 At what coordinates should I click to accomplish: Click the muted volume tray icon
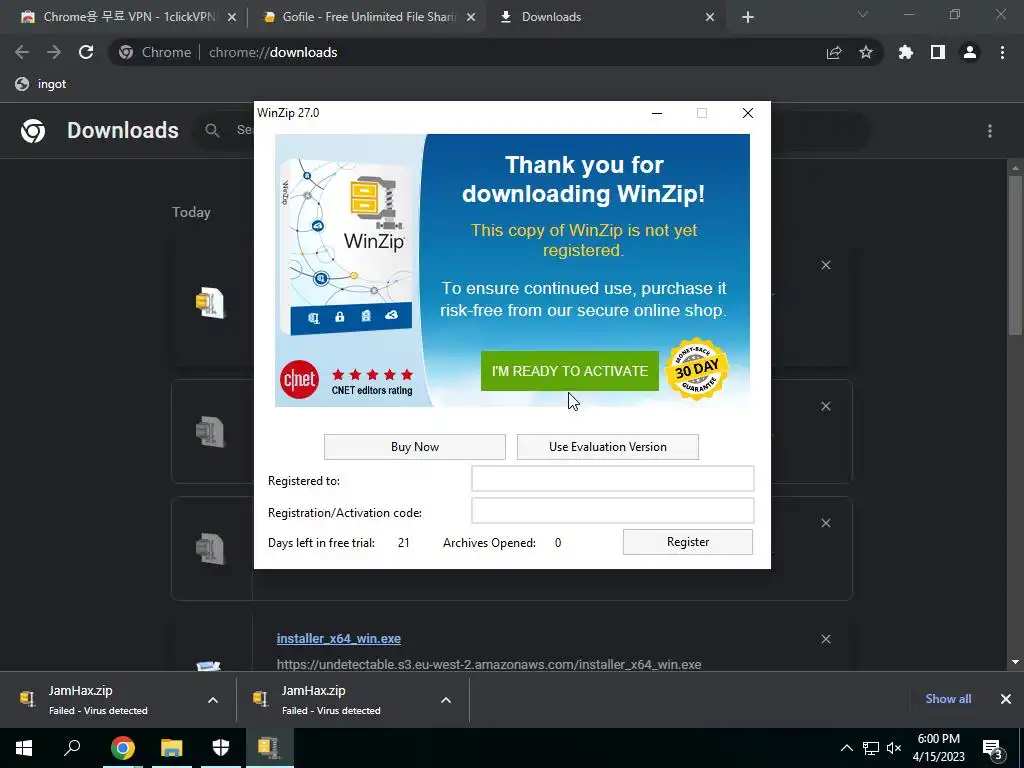894,748
